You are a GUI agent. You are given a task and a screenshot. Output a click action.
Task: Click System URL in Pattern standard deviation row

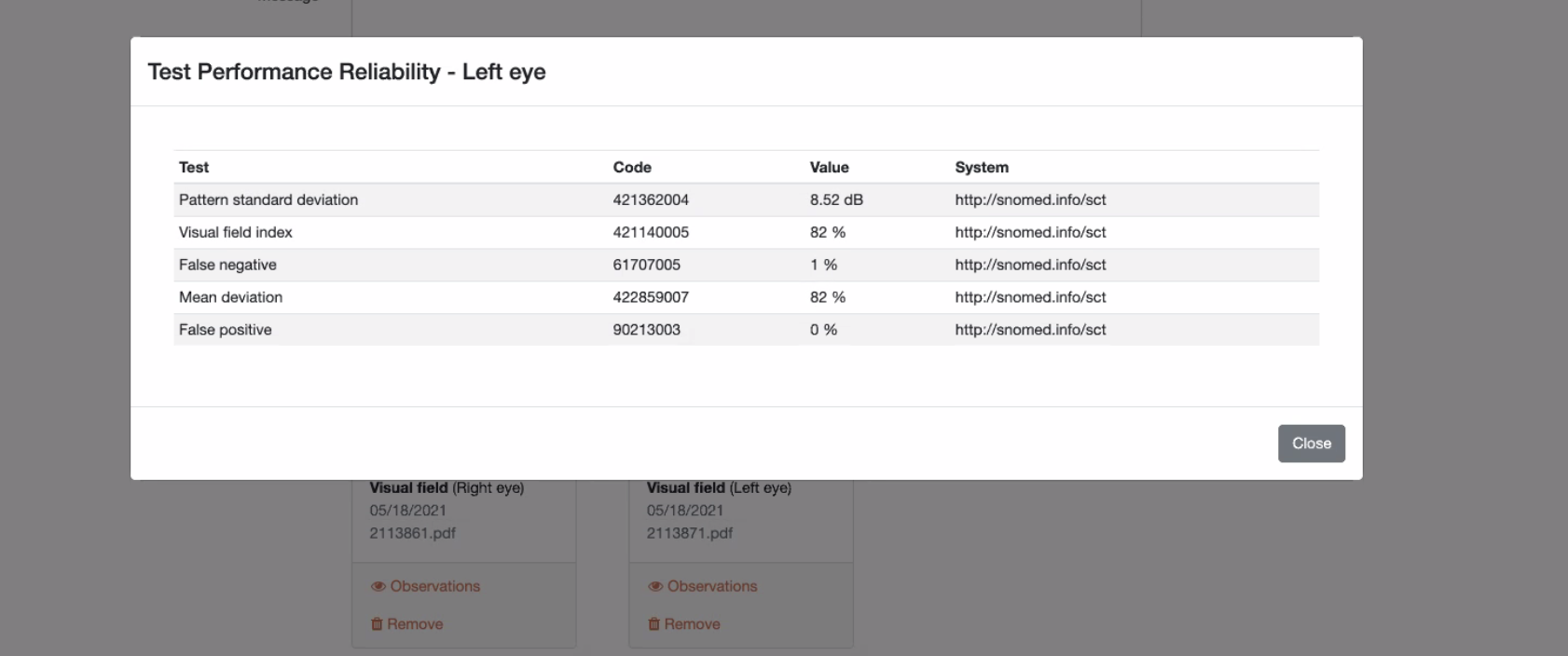(x=1030, y=199)
